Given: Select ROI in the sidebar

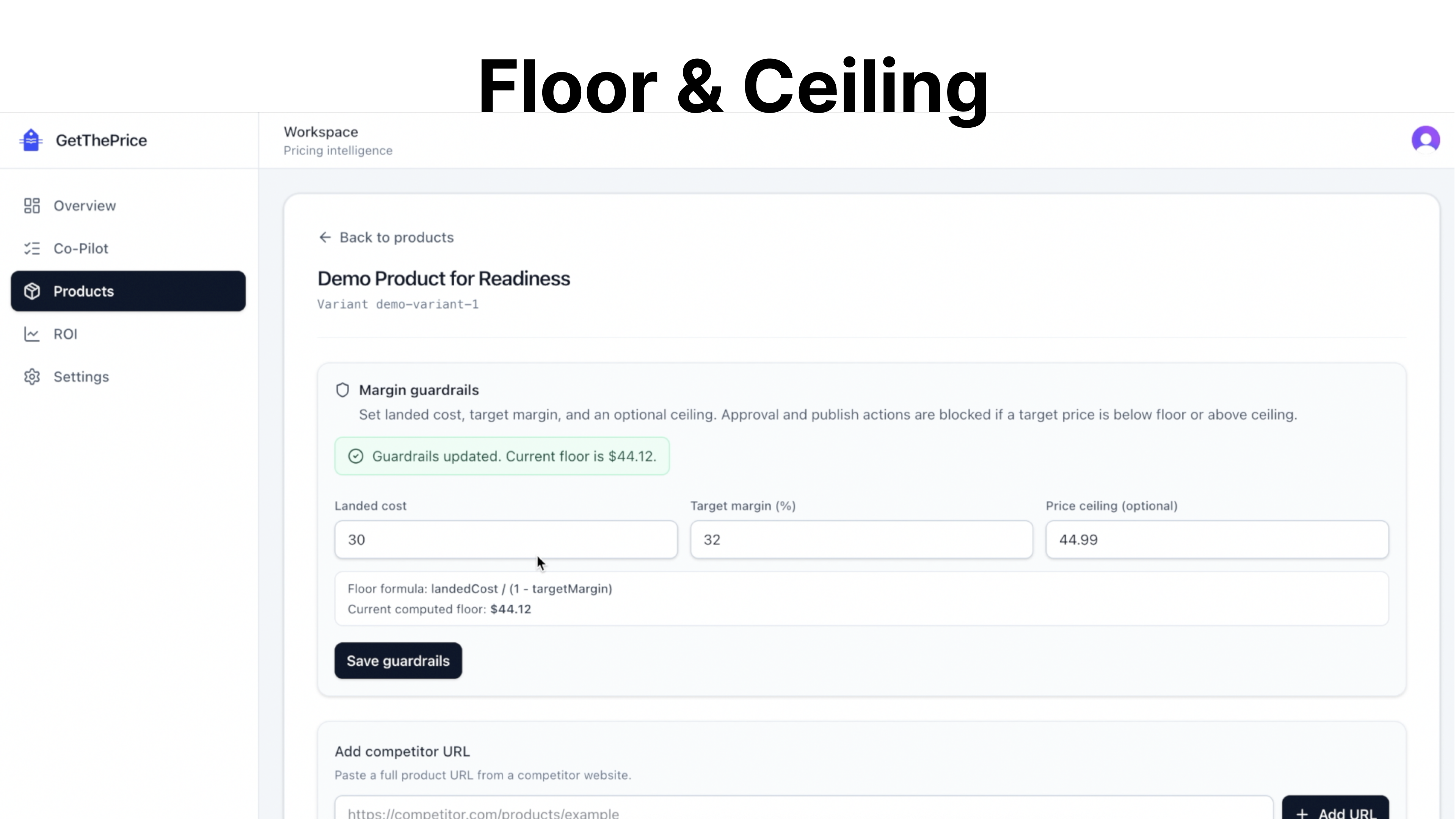Looking at the screenshot, I should pyautogui.click(x=66, y=334).
